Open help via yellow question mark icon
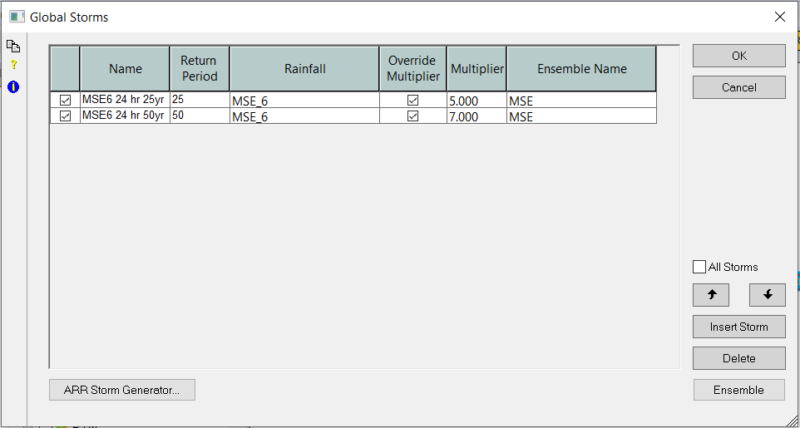Image resolution: width=800 pixels, height=428 pixels. (14, 65)
